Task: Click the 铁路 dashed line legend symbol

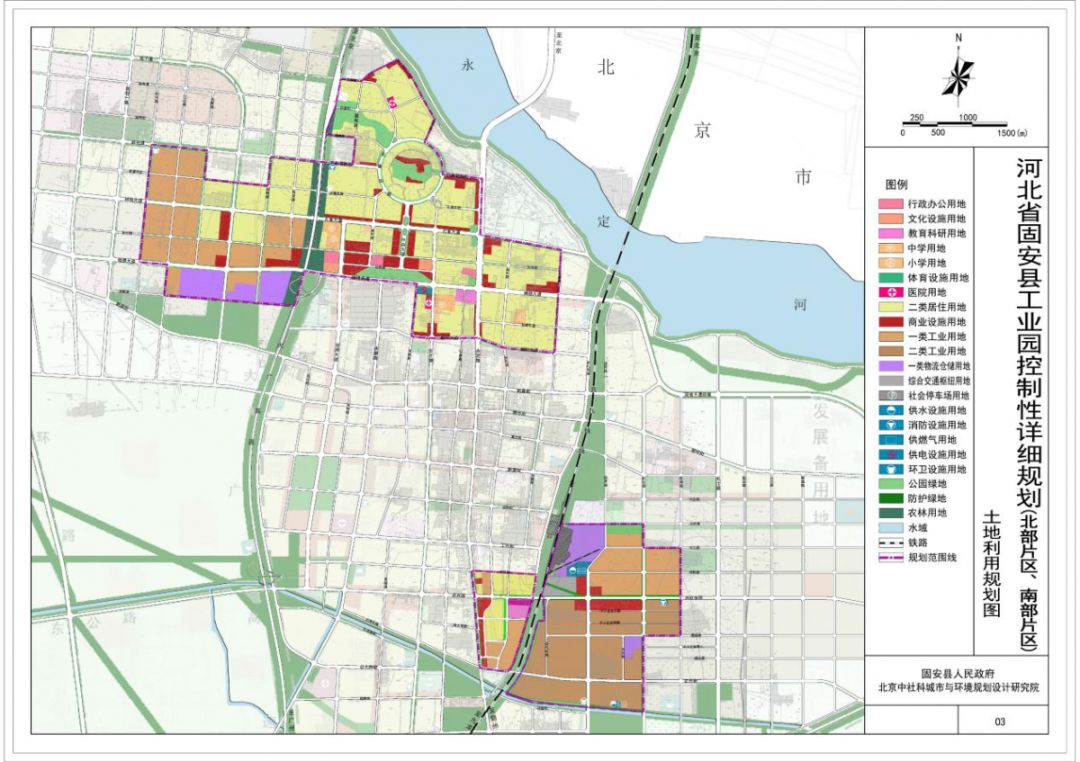Action: [x=891, y=543]
